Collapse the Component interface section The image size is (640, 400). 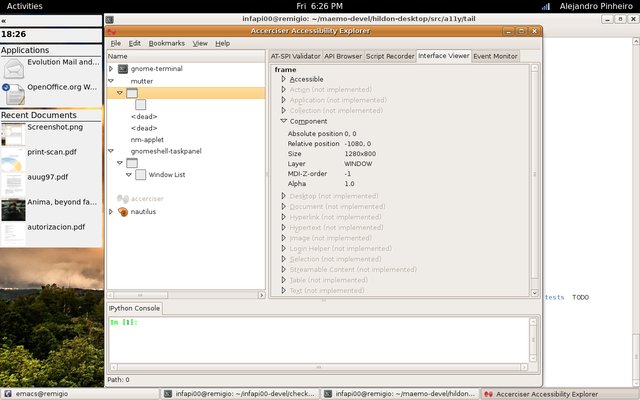[x=284, y=121]
